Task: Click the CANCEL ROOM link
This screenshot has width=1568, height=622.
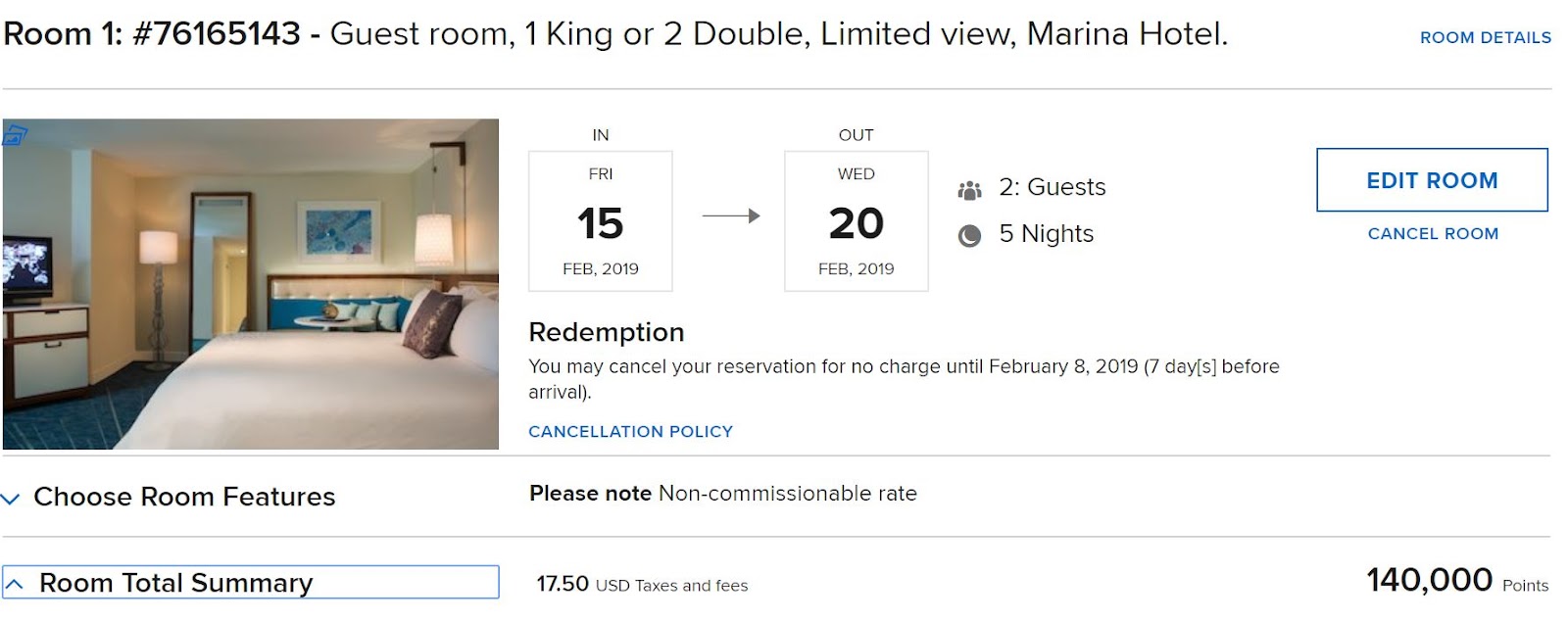Action: [1433, 234]
